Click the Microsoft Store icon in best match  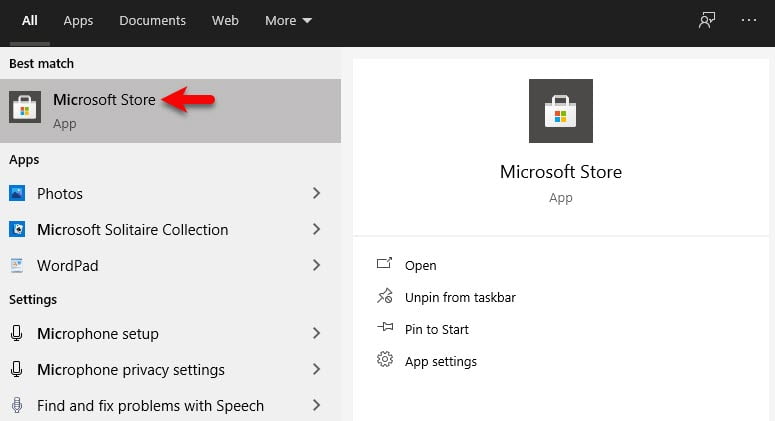point(25,107)
